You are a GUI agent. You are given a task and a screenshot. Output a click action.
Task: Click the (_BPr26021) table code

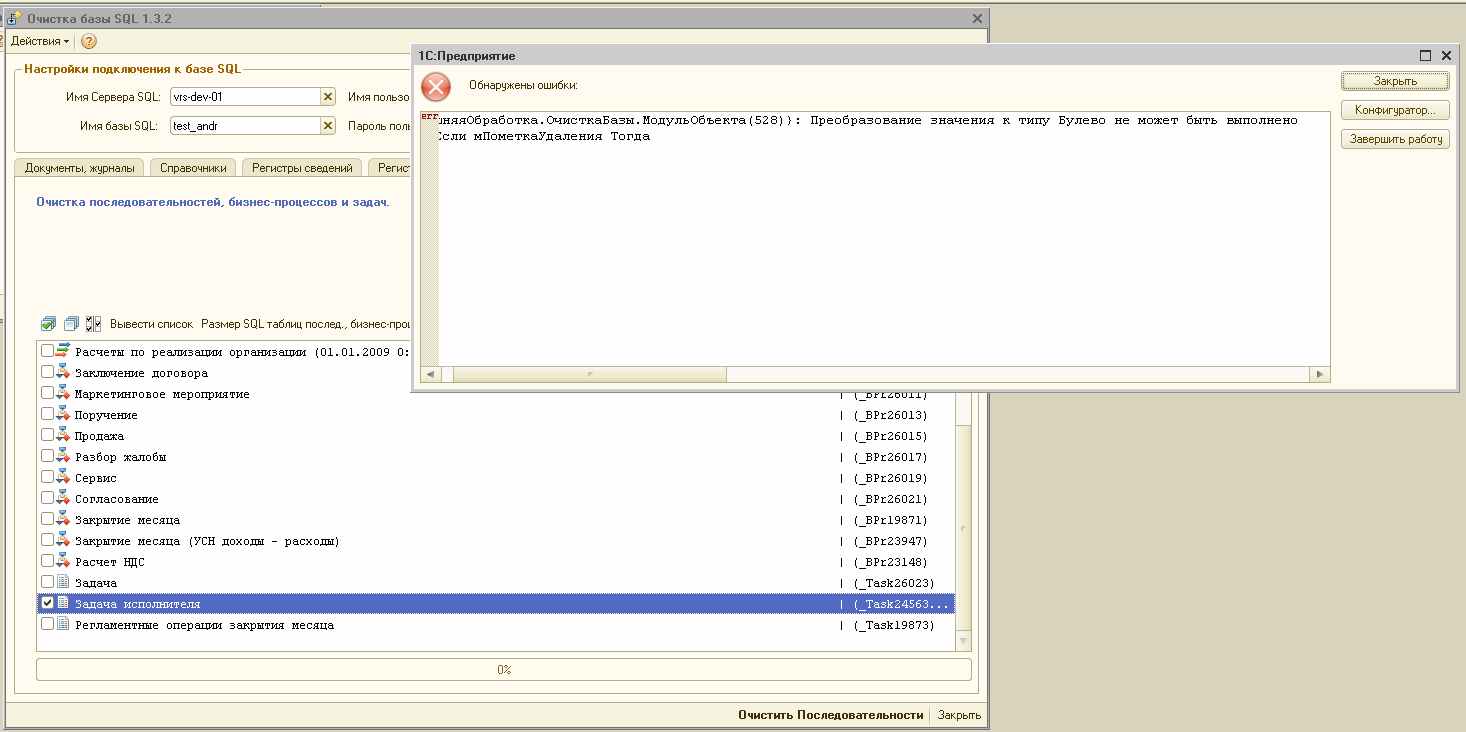pyautogui.click(x=890, y=499)
